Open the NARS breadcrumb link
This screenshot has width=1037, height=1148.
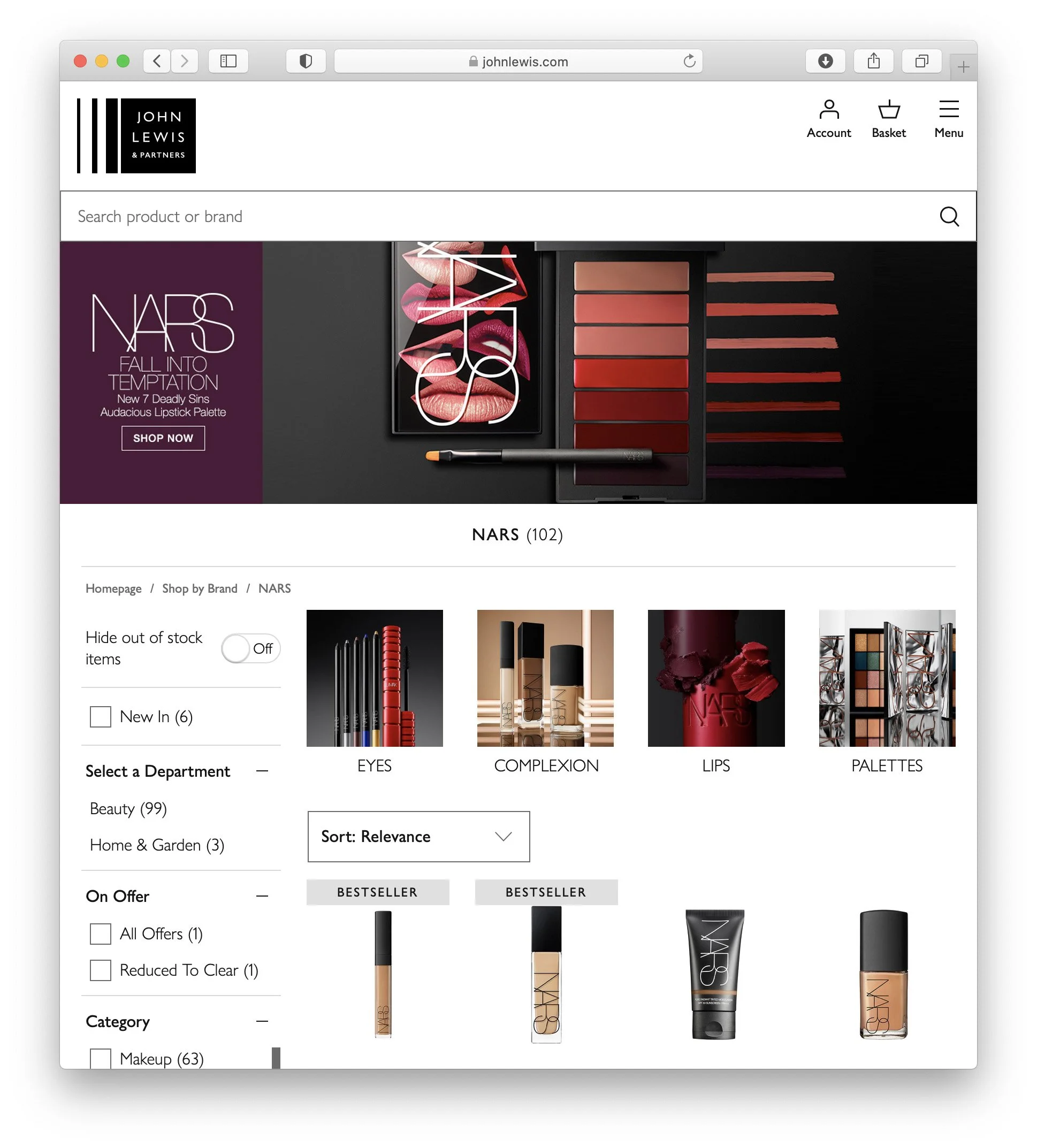point(274,588)
